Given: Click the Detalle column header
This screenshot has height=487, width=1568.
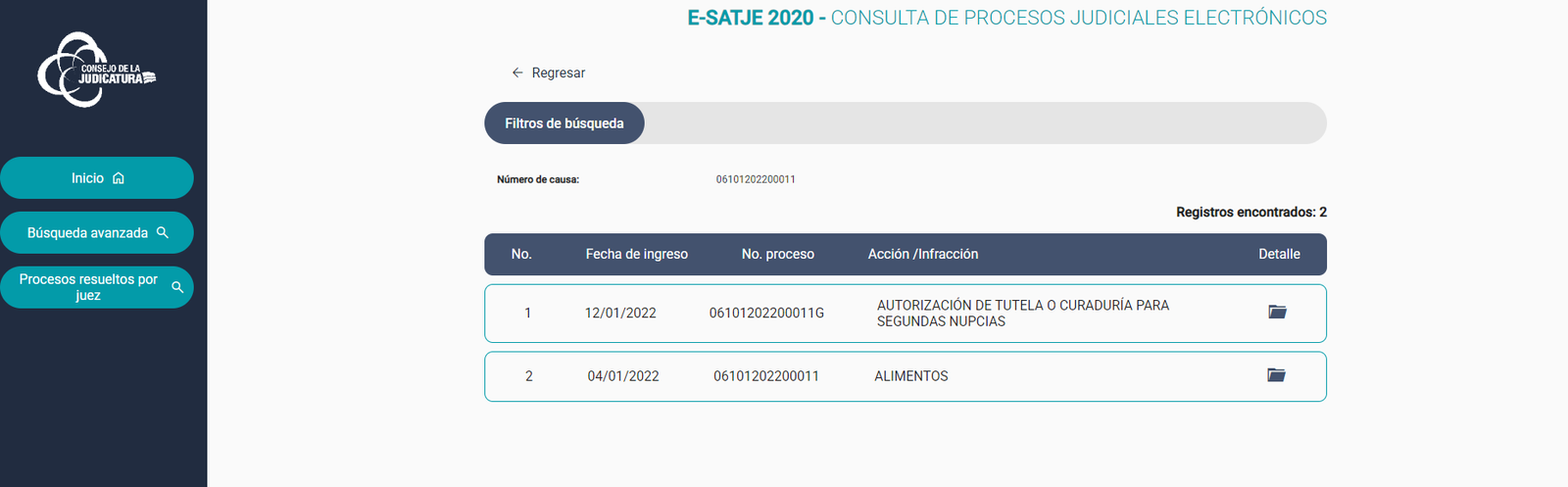Looking at the screenshot, I should (1279, 254).
